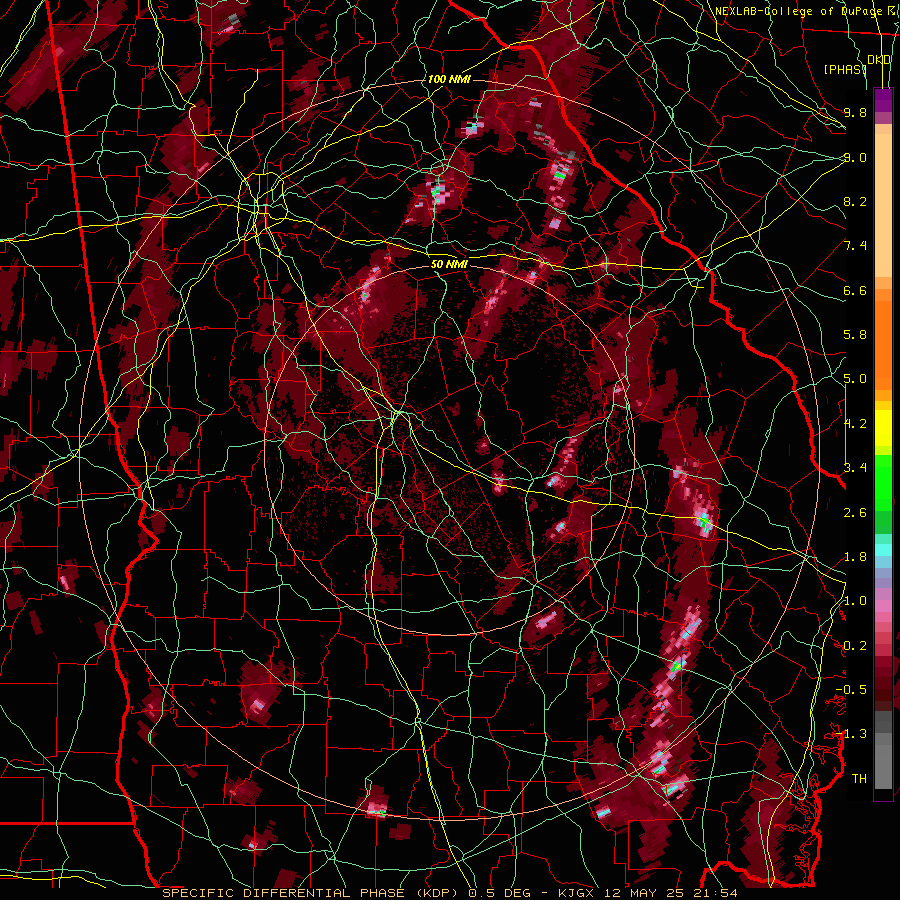
Task: Click the "100 NMI" range ring label
Action: tap(449, 79)
